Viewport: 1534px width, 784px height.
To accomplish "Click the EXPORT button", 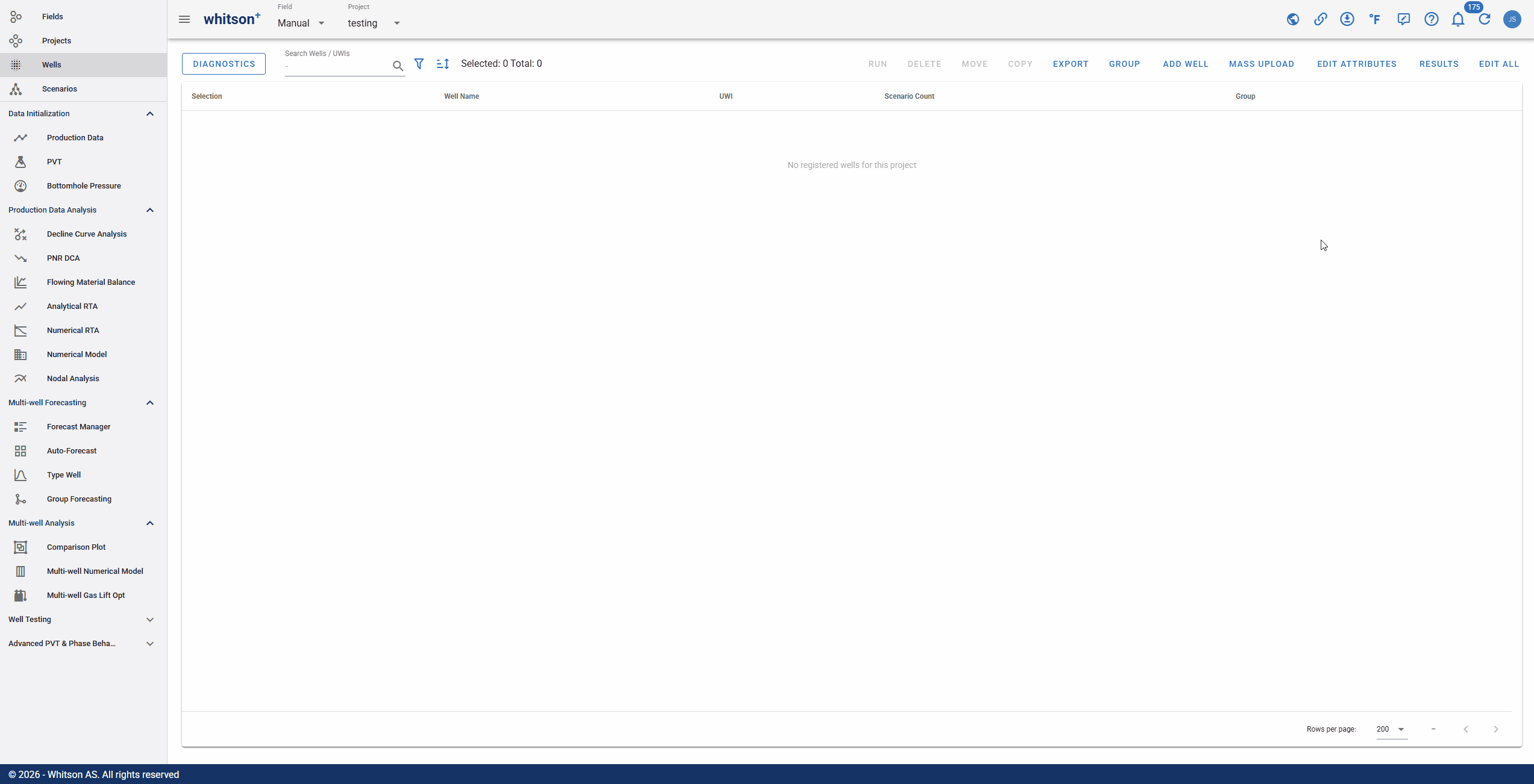I will click(1071, 64).
